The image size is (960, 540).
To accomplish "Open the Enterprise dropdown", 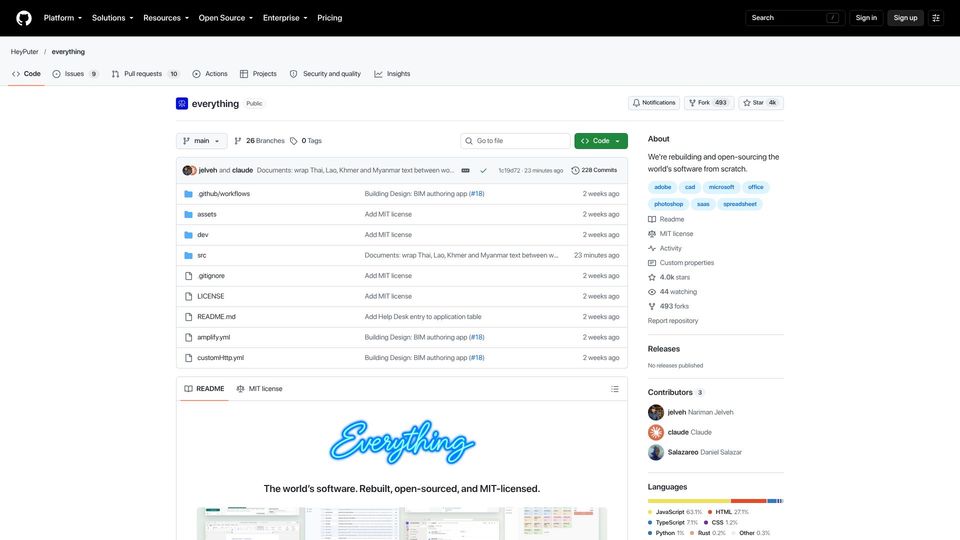I will coord(285,18).
